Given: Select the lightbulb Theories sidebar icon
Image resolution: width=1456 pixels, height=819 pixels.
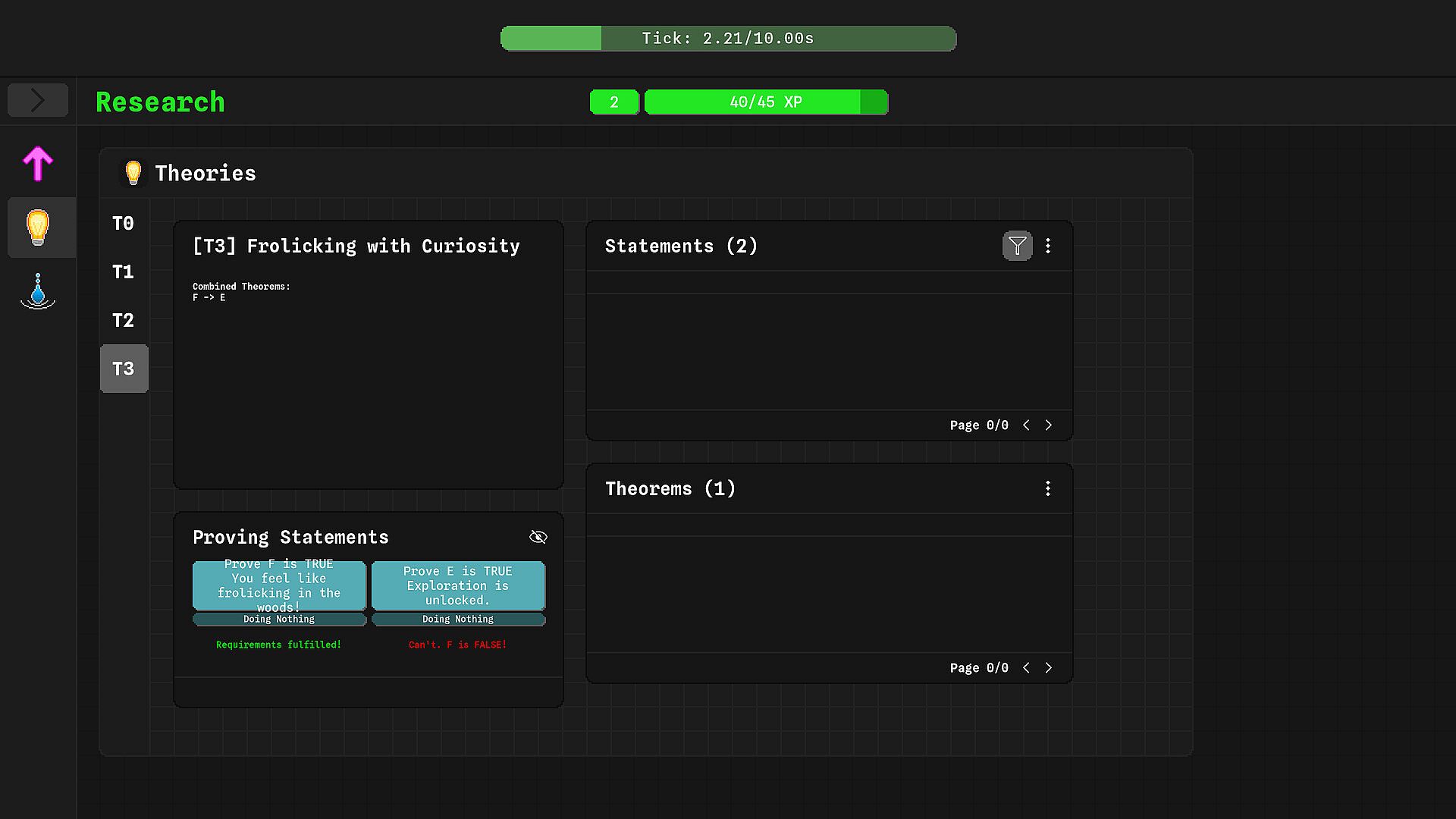Looking at the screenshot, I should click(38, 227).
